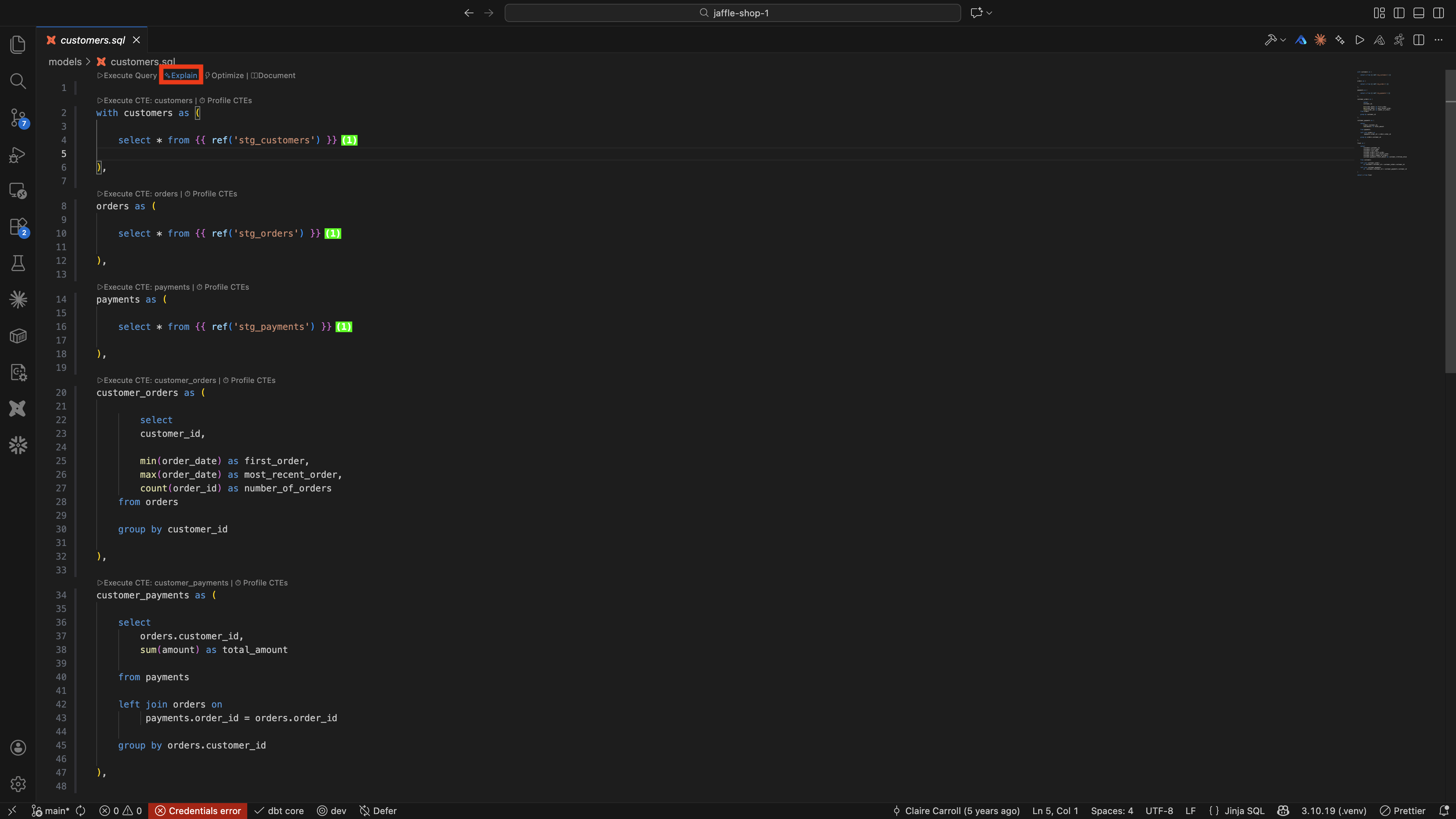The height and width of the screenshot is (819, 1456).
Task: Toggle secondary side bar visibility
Action: [1439, 13]
